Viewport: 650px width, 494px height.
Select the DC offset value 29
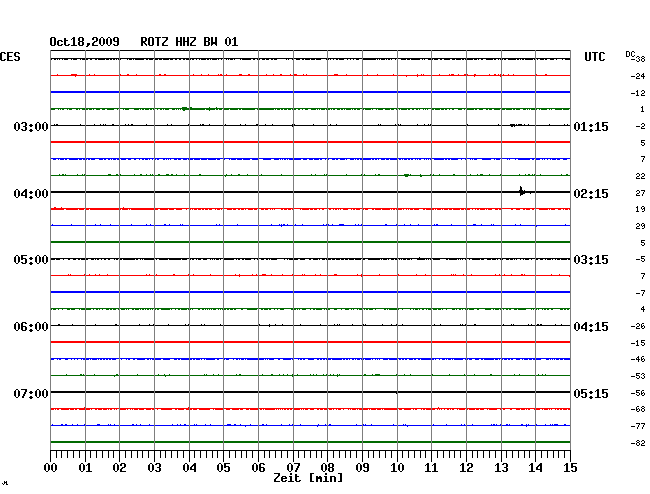tap(640, 226)
